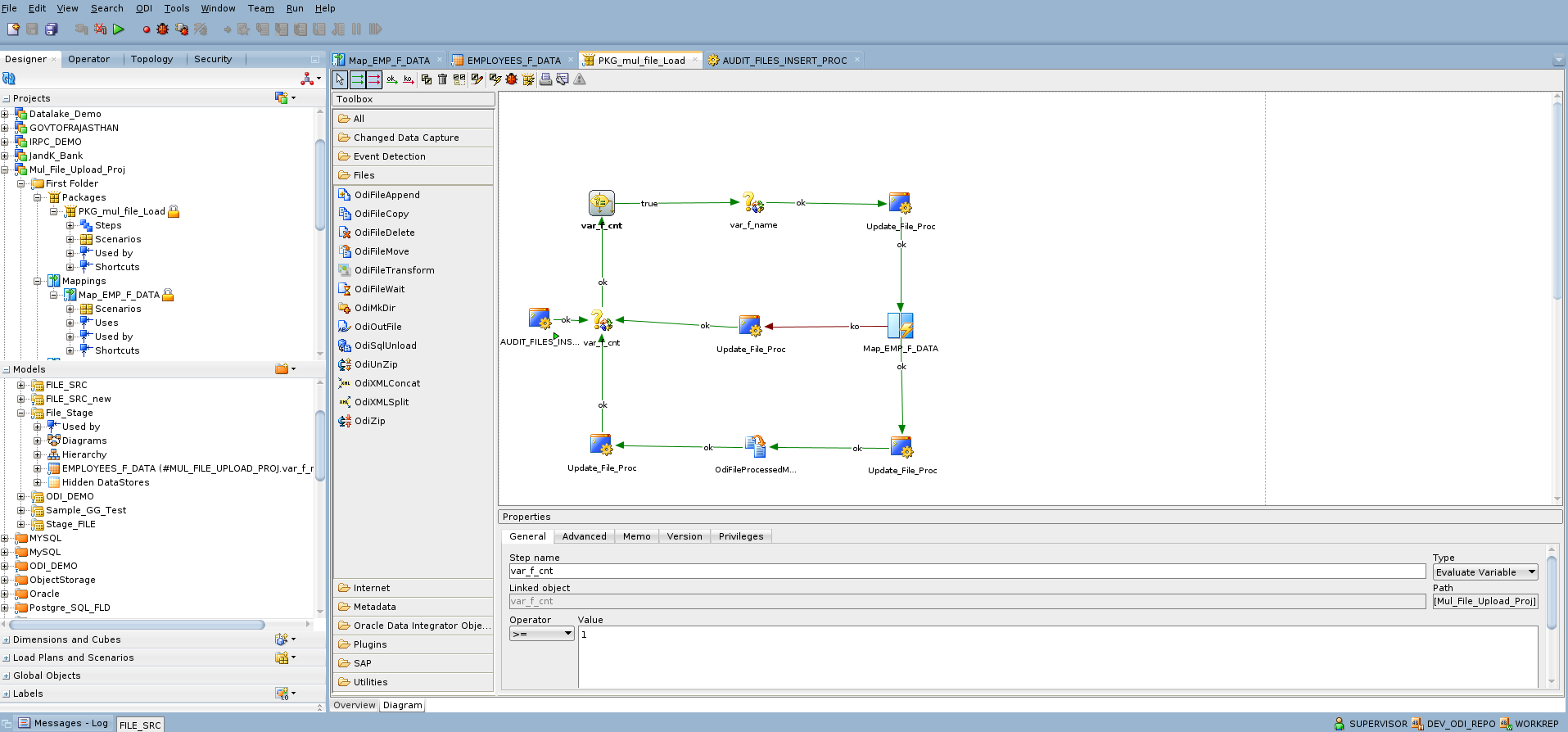Select the Map_EMP_F_DATA step in diagram

(901, 326)
